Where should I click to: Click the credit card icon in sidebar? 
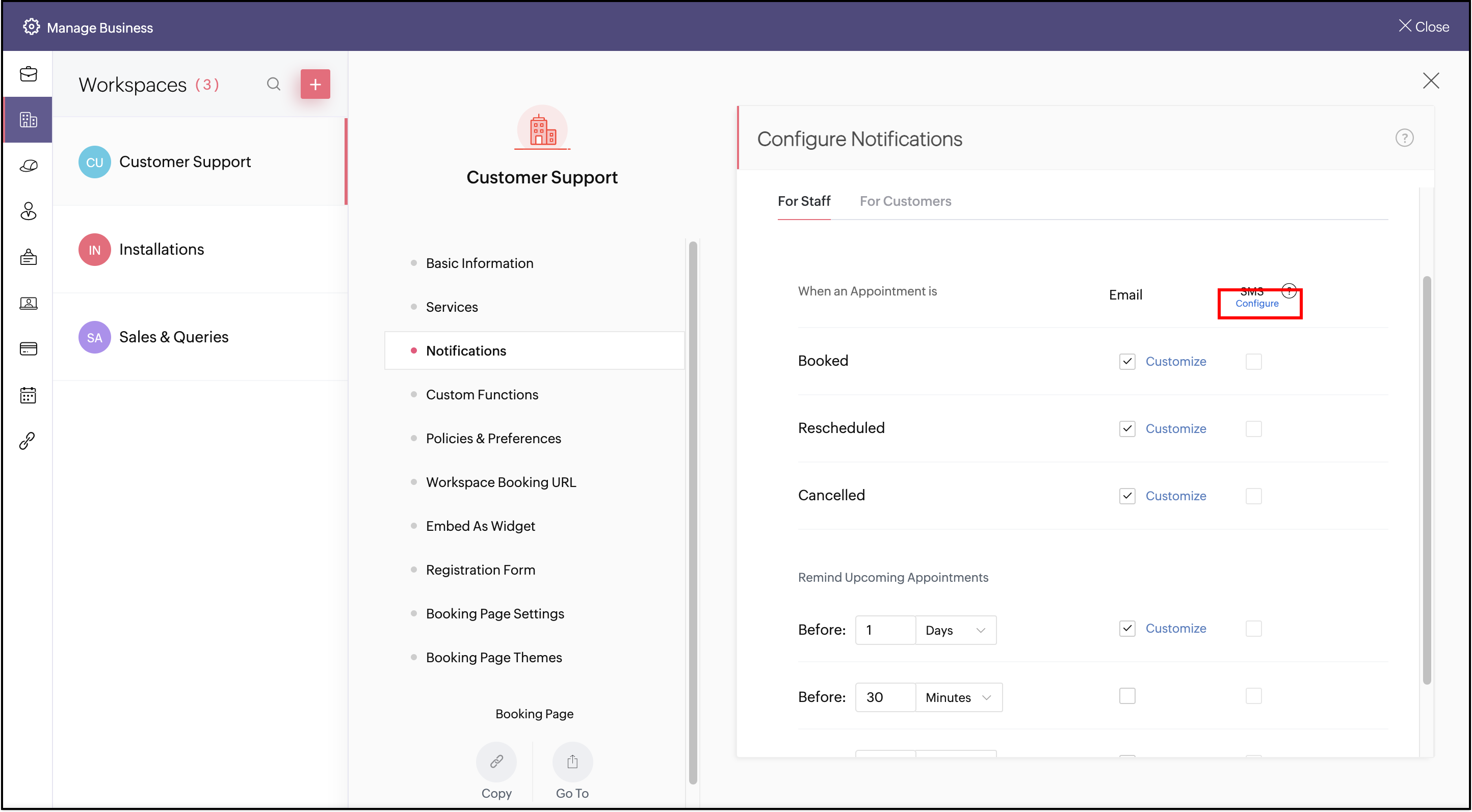coord(28,348)
